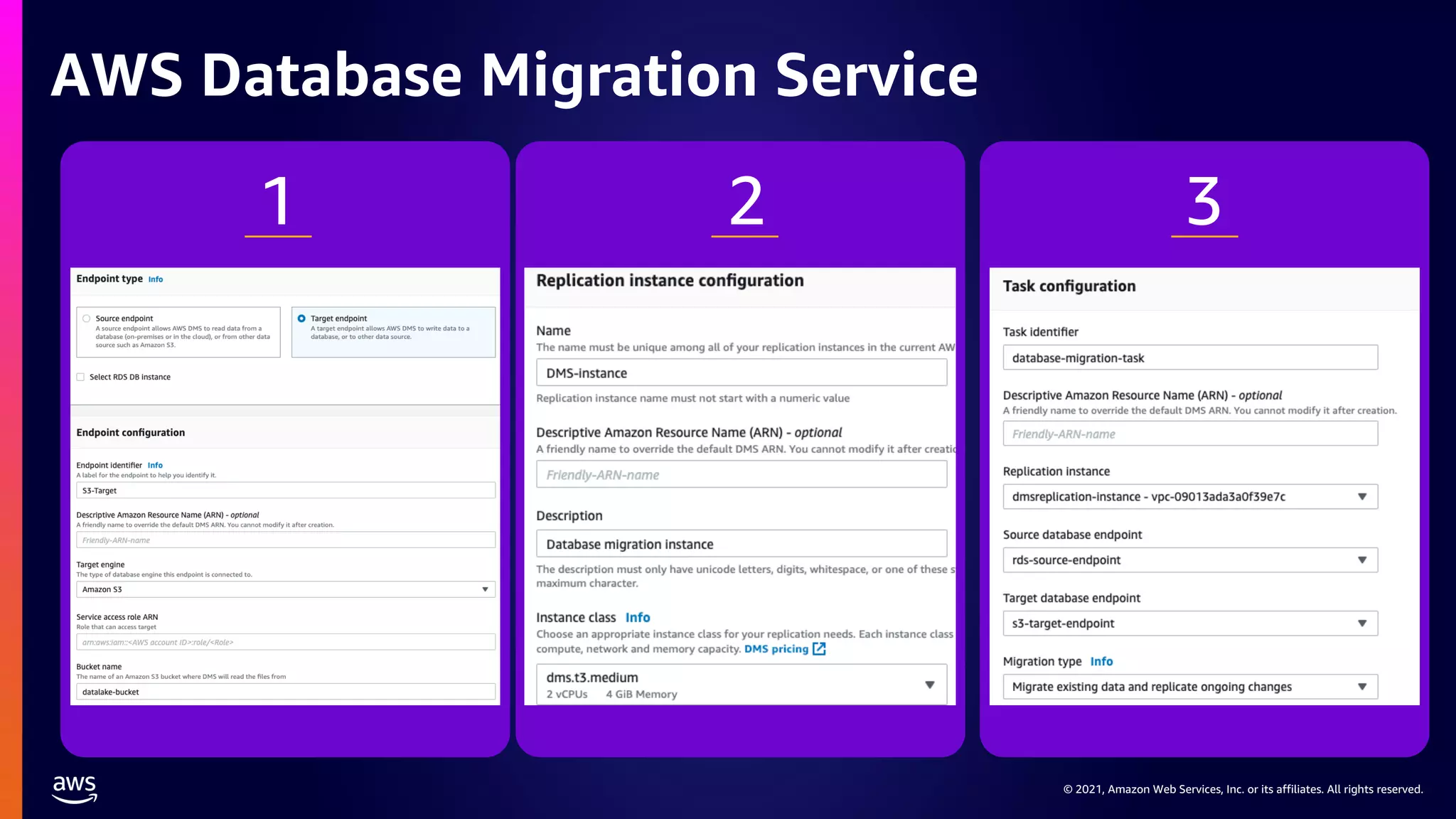Click the external link icon beside DMS pricing
The height and width of the screenshot is (819, 1456).
pyautogui.click(x=819, y=649)
